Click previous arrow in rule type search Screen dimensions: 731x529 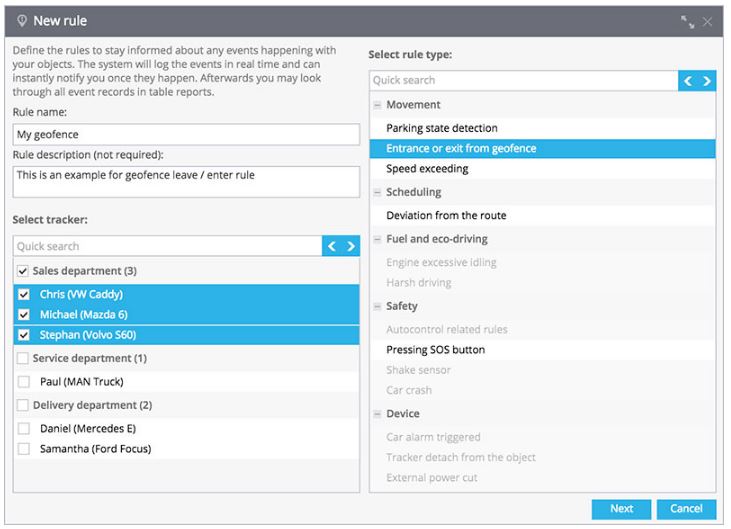coord(688,81)
